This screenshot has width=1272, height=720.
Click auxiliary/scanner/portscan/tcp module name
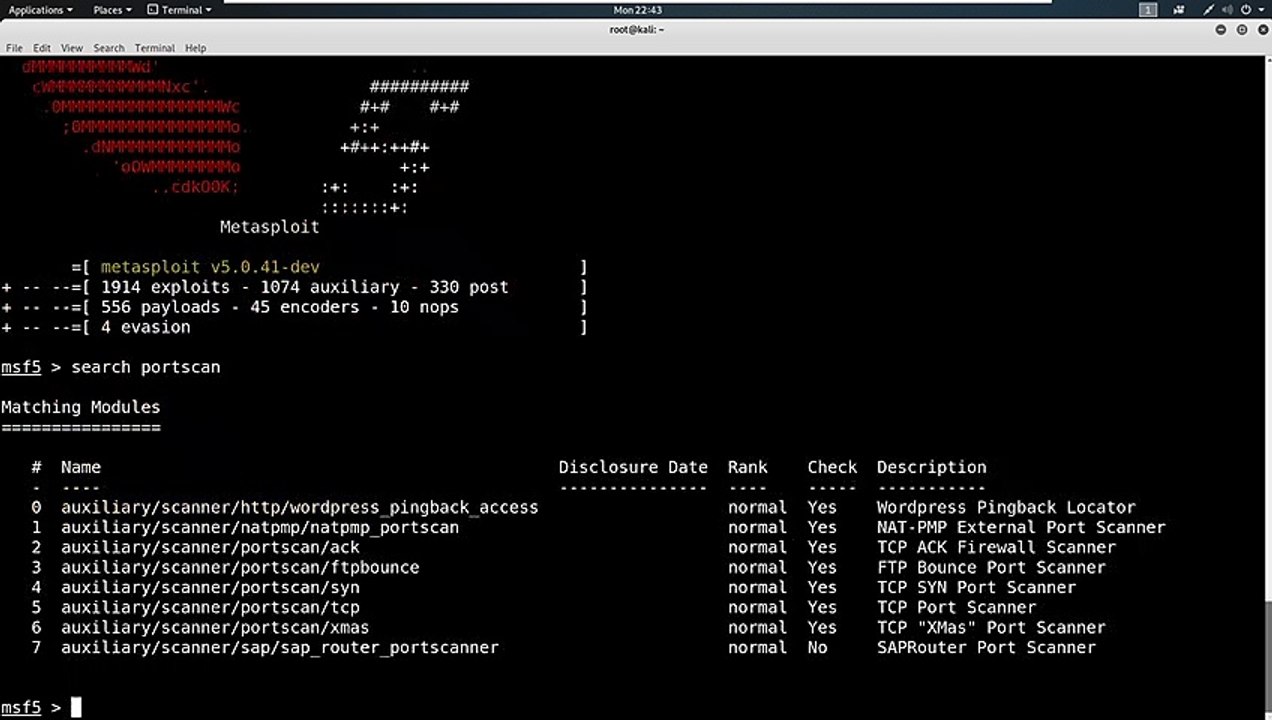pos(210,607)
